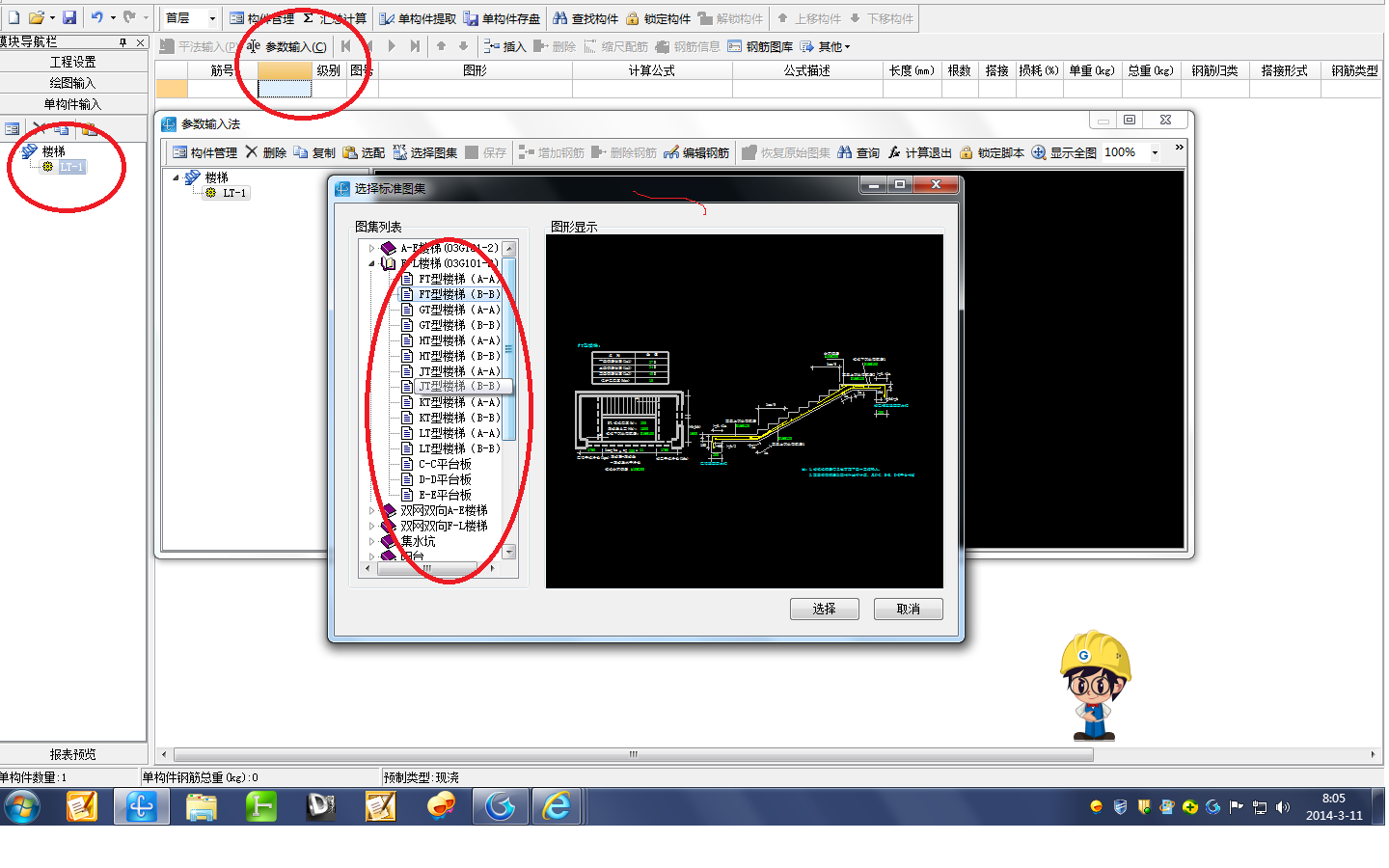Open the 100% zoom dropdown
Viewport: 1389px width, 868px height.
[1155, 152]
